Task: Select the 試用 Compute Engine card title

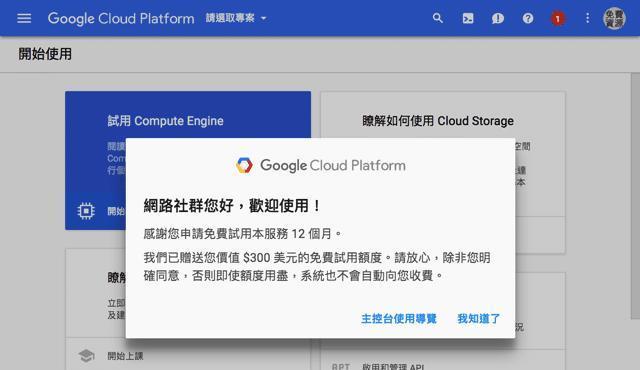Action: tap(165, 121)
